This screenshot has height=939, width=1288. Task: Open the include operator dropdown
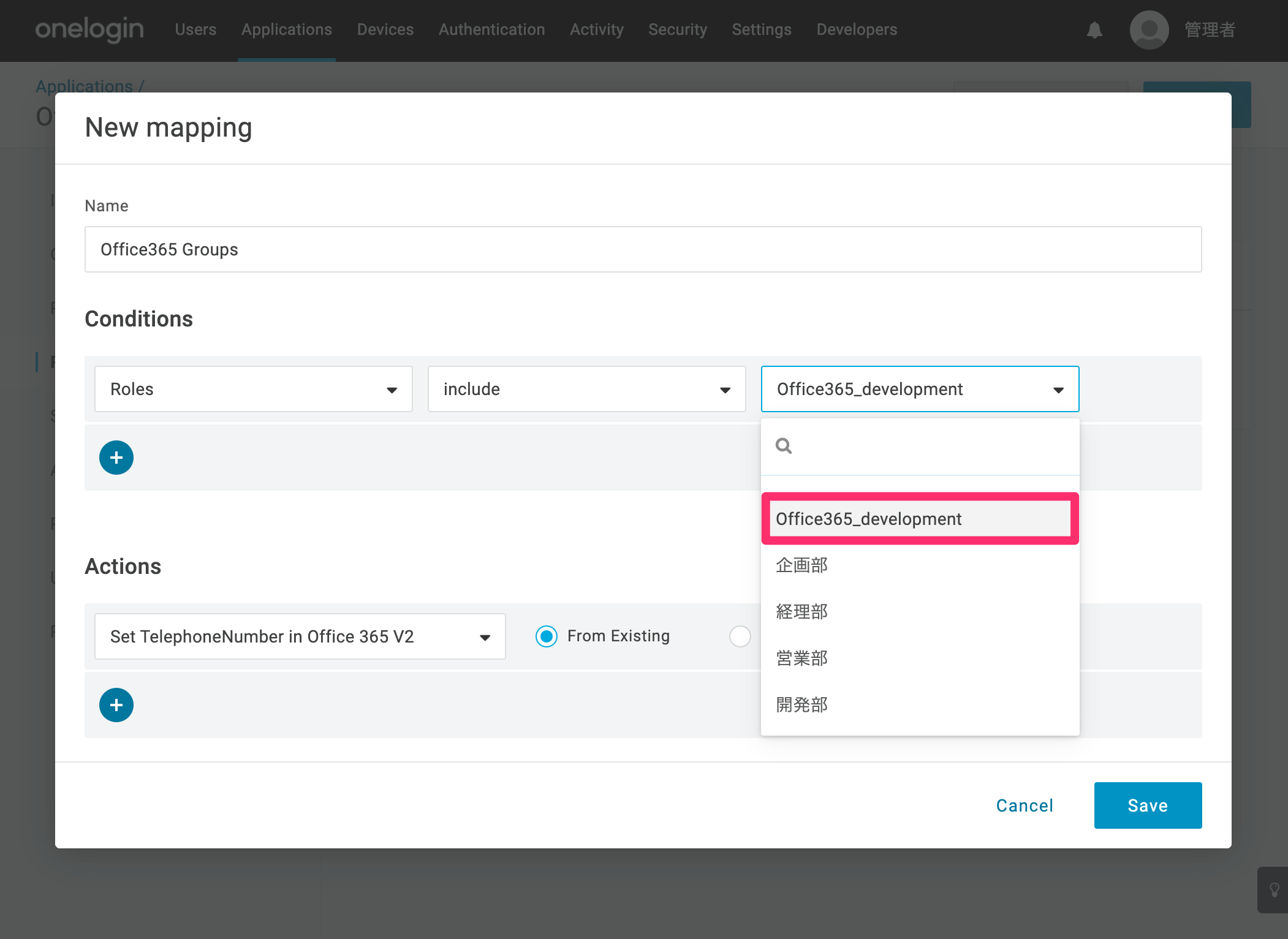pyautogui.click(x=587, y=389)
